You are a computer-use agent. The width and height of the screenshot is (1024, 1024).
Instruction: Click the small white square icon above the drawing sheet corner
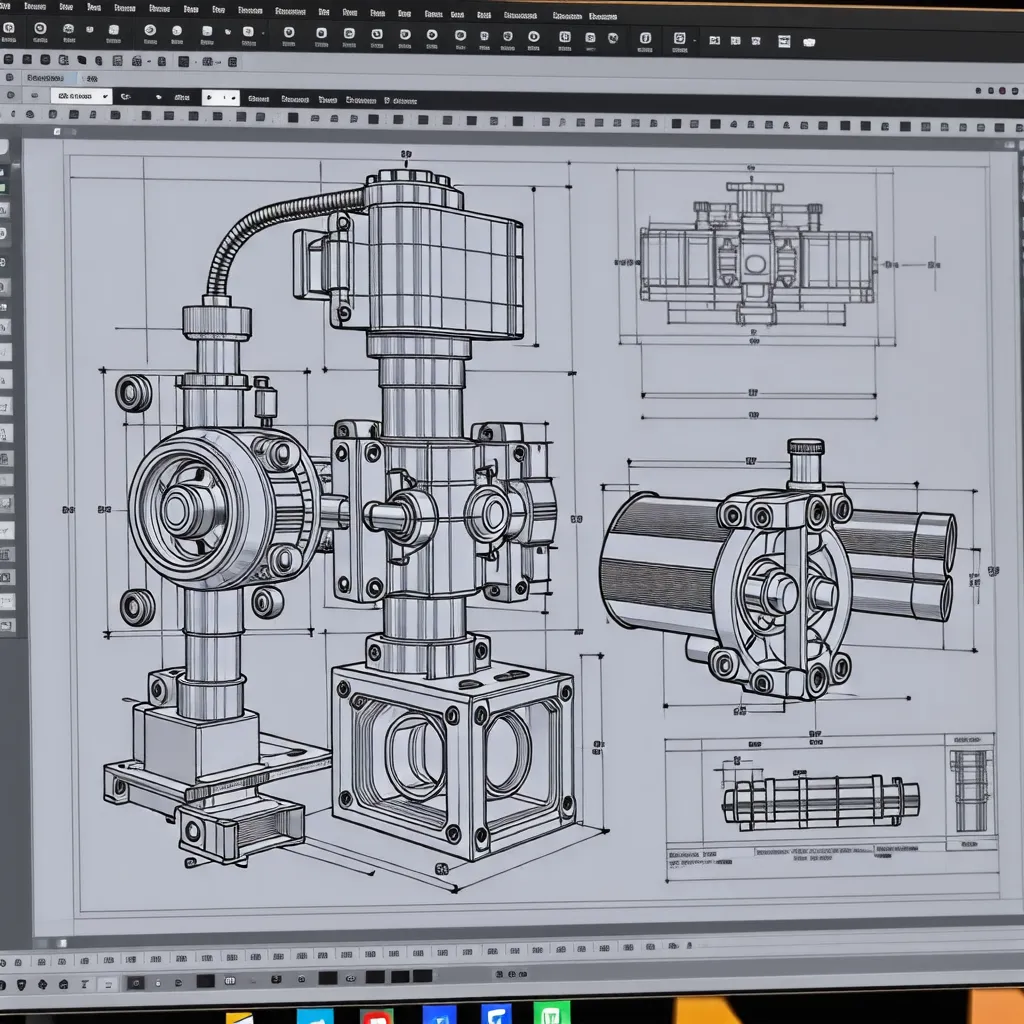point(57,131)
